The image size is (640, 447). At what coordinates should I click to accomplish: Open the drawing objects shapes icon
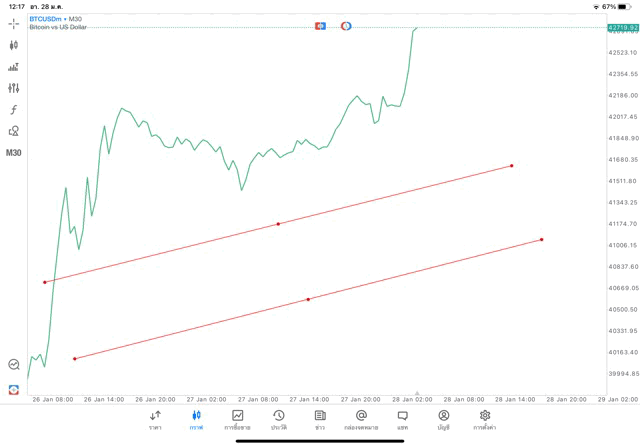click(x=14, y=131)
